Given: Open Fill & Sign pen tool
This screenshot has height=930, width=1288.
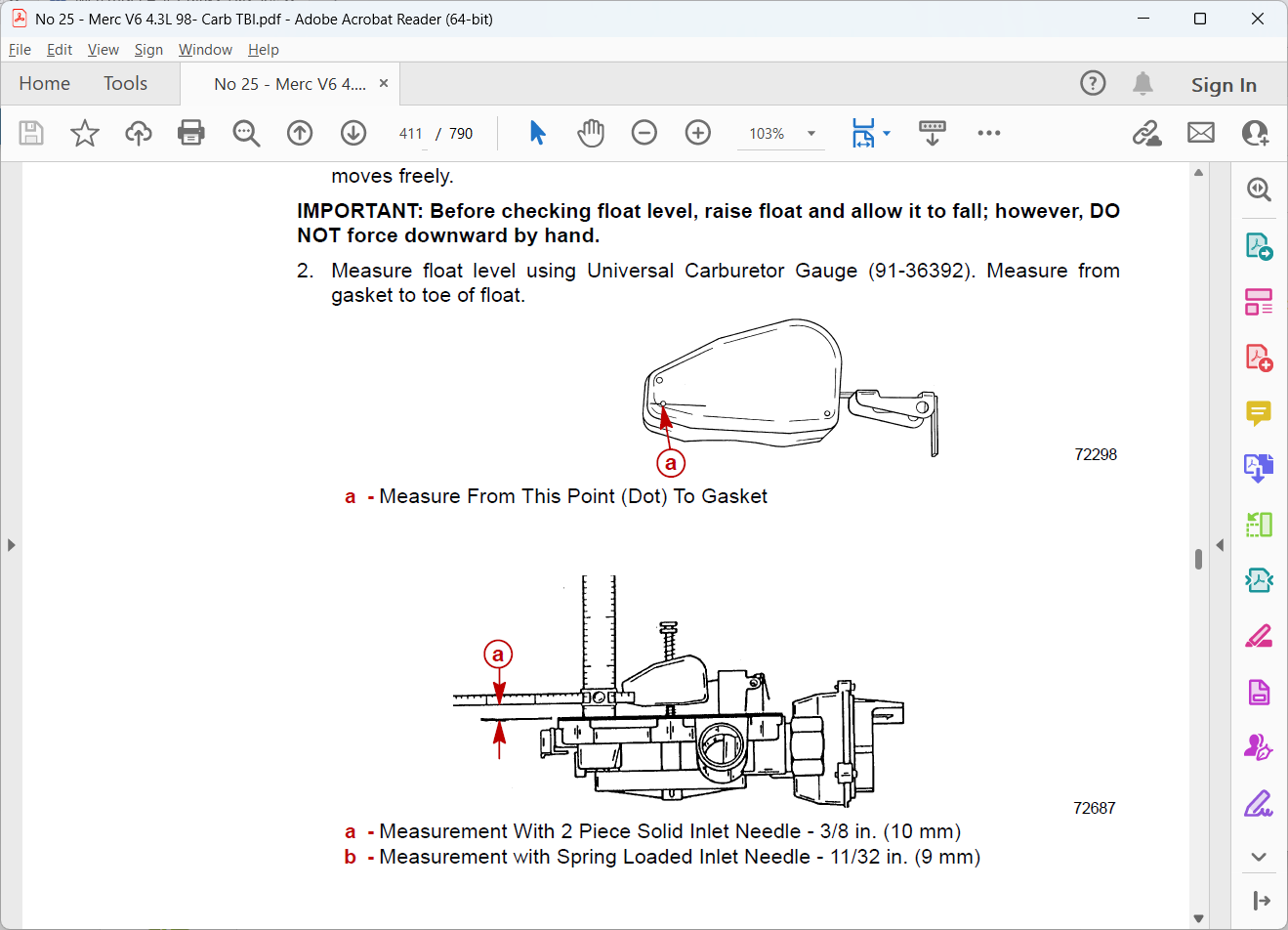Looking at the screenshot, I should click(x=1259, y=804).
